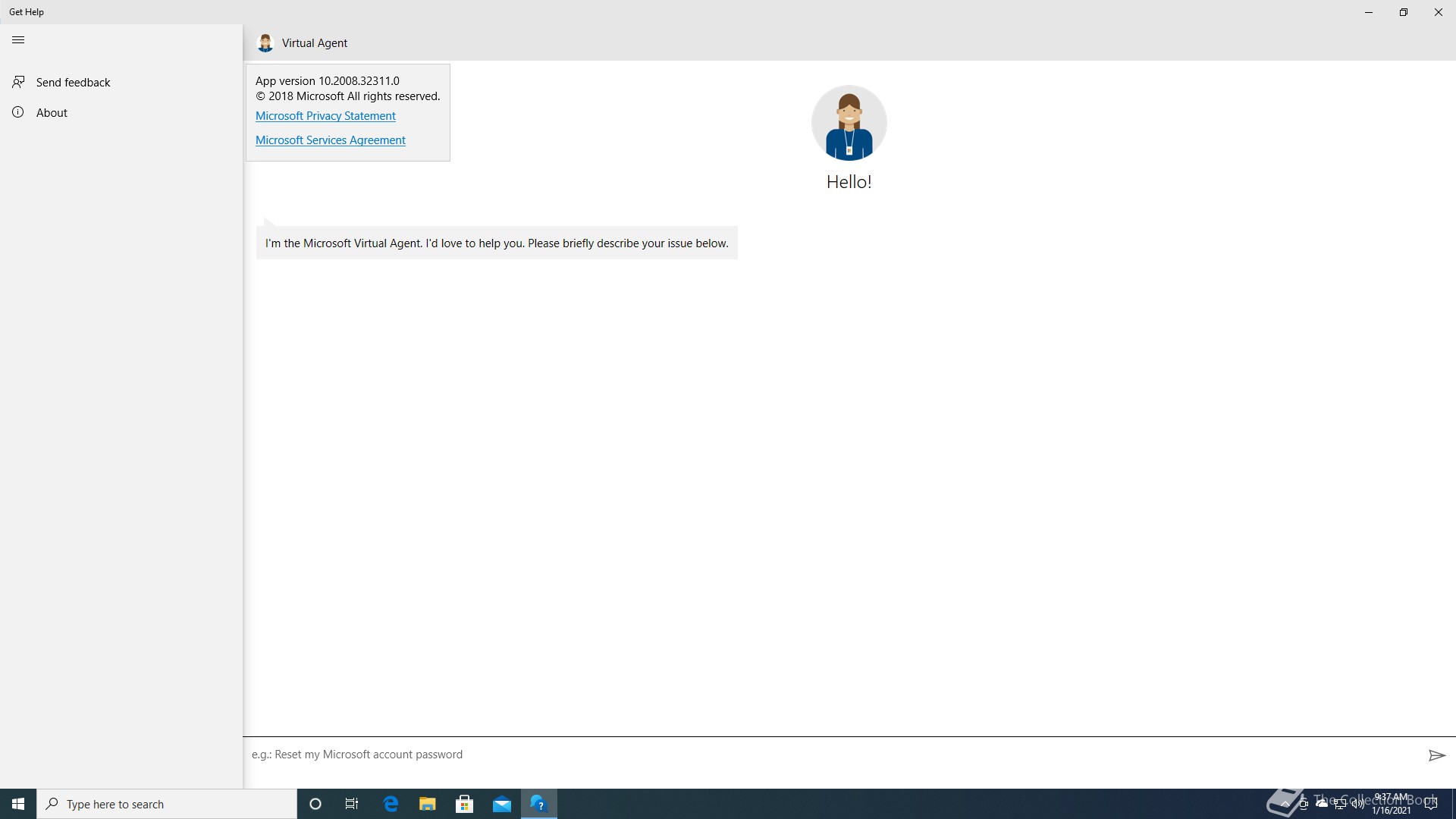
Task: Open the Windows Start menu
Action: point(18,804)
